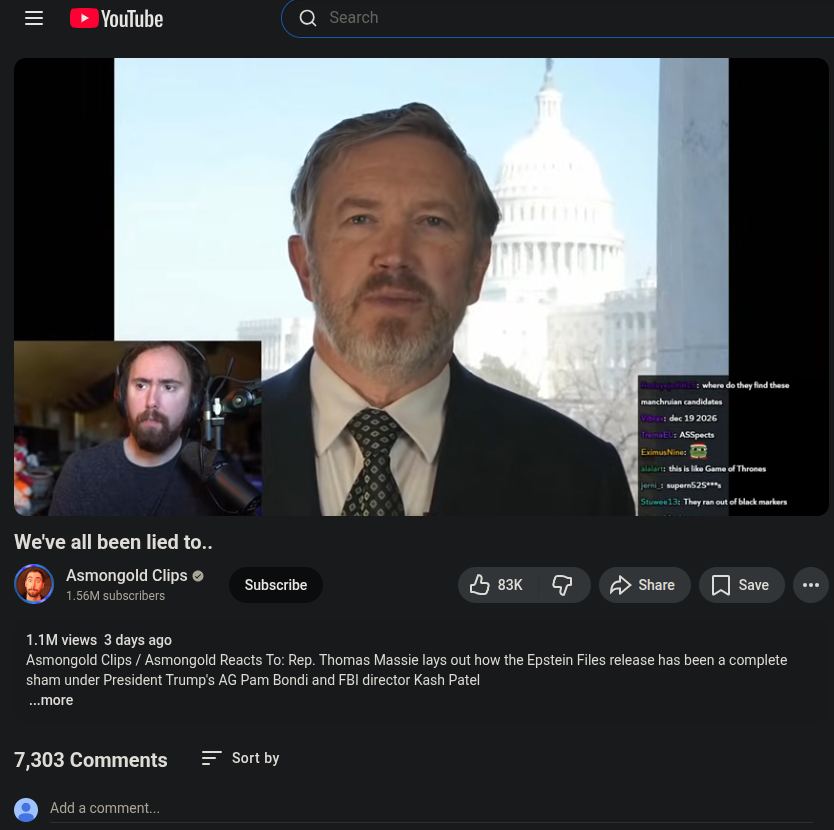Click the Add a comment field

(431, 808)
